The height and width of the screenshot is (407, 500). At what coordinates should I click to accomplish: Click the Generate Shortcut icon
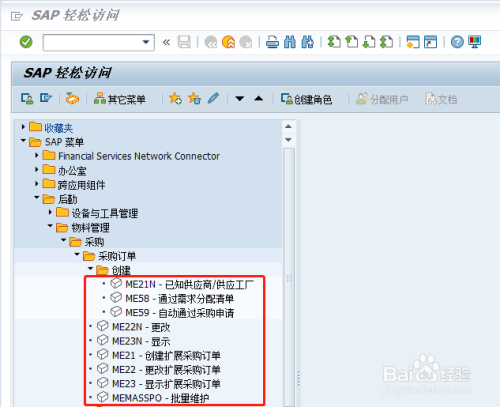coord(431,42)
